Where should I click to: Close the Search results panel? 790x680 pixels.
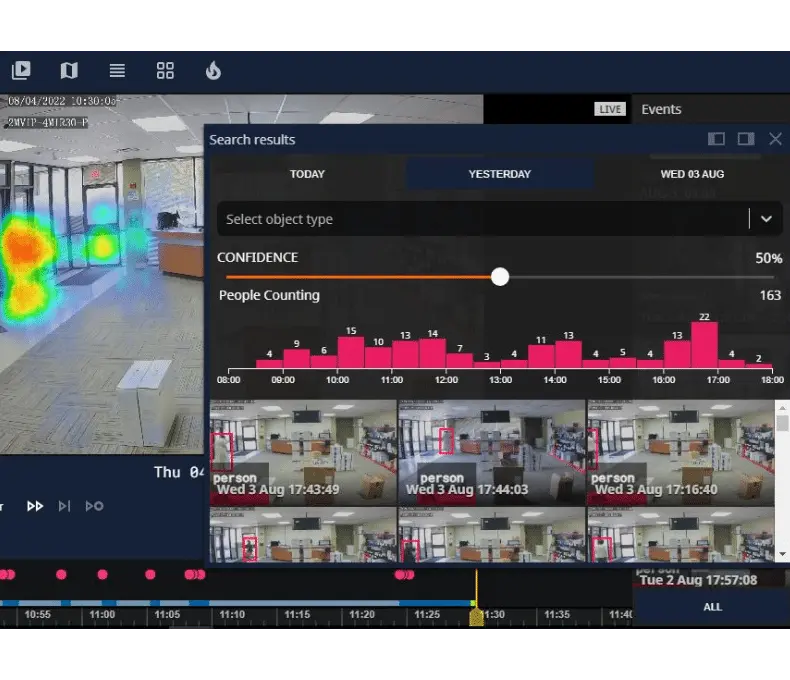click(775, 139)
